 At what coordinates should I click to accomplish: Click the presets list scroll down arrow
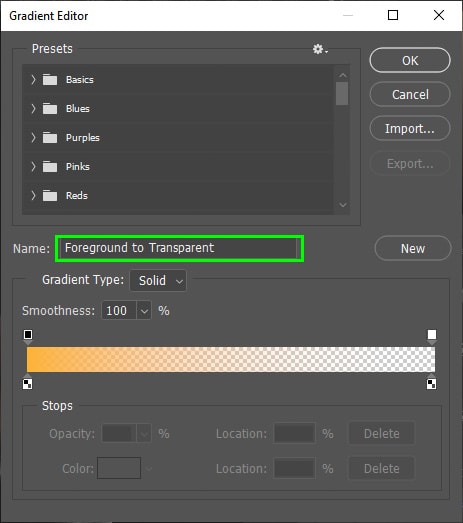(x=343, y=205)
